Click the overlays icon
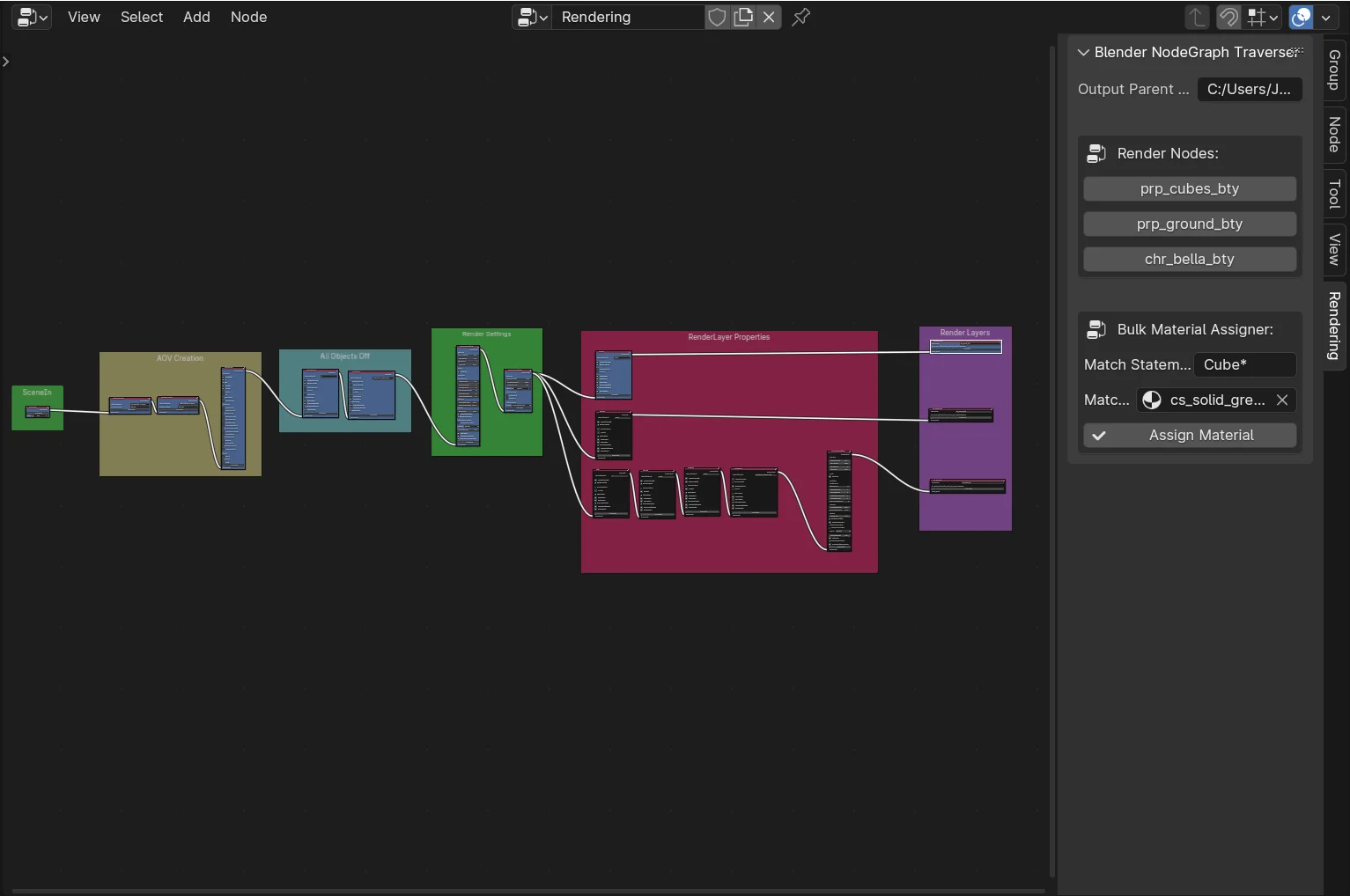This screenshot has width=1350, height=896. pyautogui.click(x=1301, y=17)
